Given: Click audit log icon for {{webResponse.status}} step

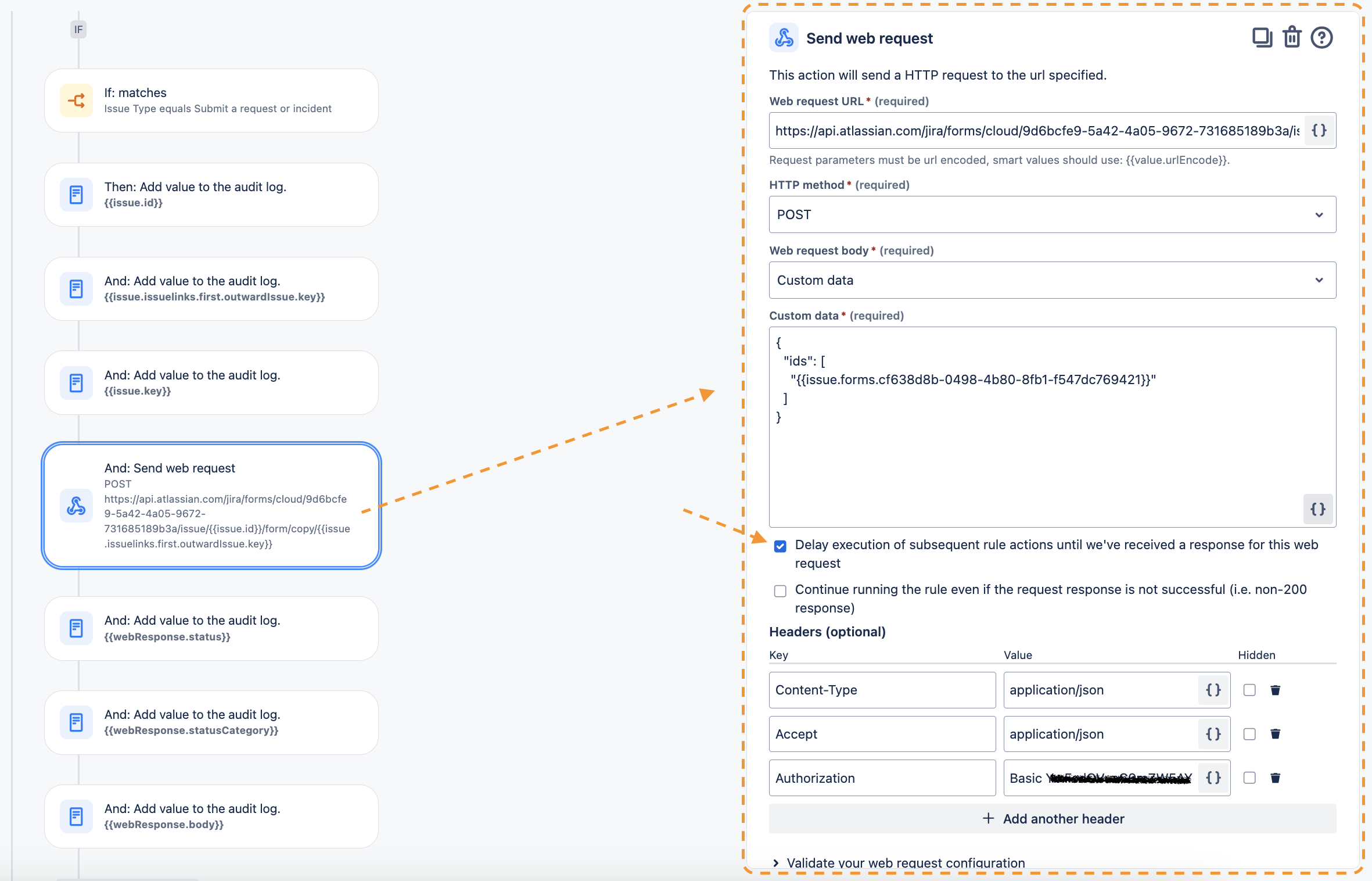Looking at the screenshot, I should coord(76,628).
